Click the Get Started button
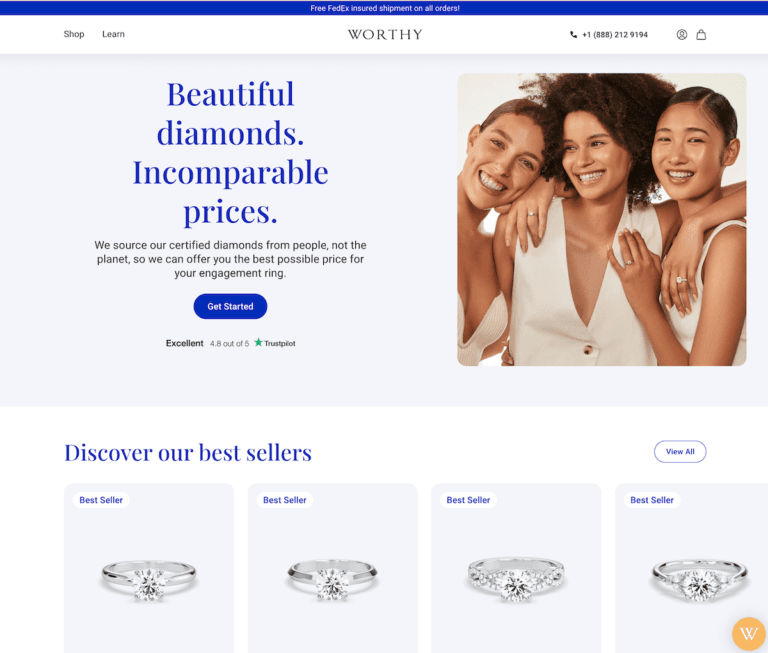 [230, 306]
